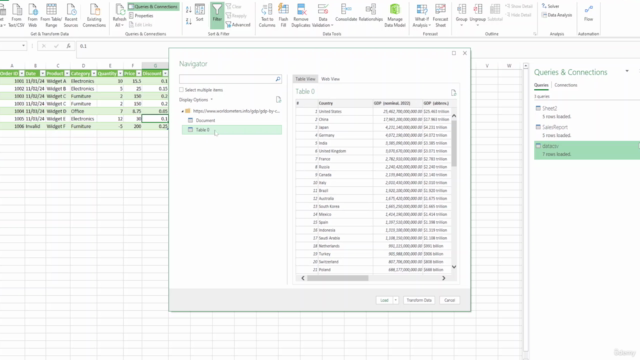Click the United States row in preview
The width and height of the screenshot is (640, 360).
(x=373, y=111)
